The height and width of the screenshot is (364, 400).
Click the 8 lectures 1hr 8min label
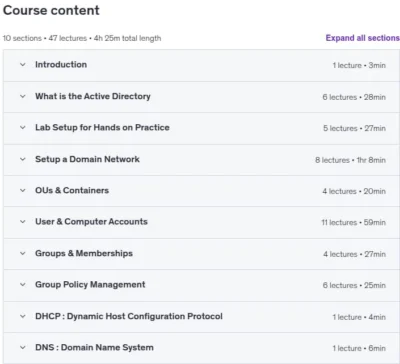tap(350, 160)
